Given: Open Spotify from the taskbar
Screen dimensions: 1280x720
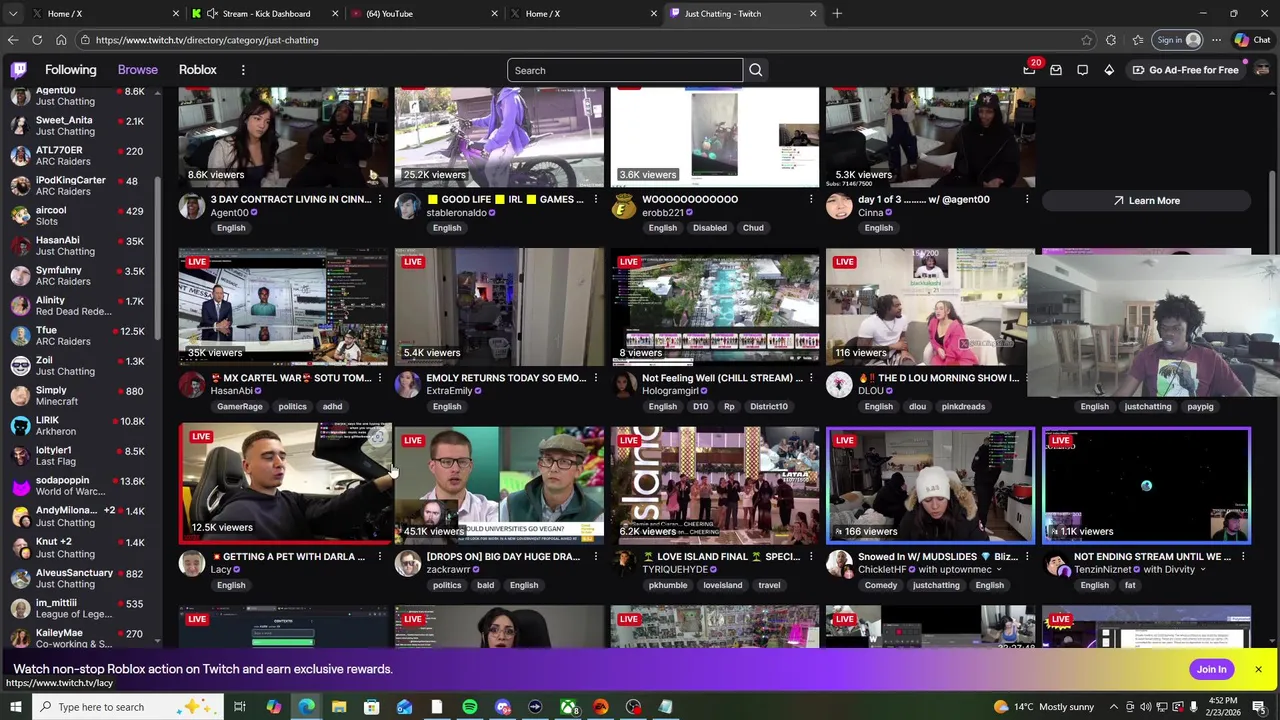Looking at the screenshot, I should pos(470,707).
